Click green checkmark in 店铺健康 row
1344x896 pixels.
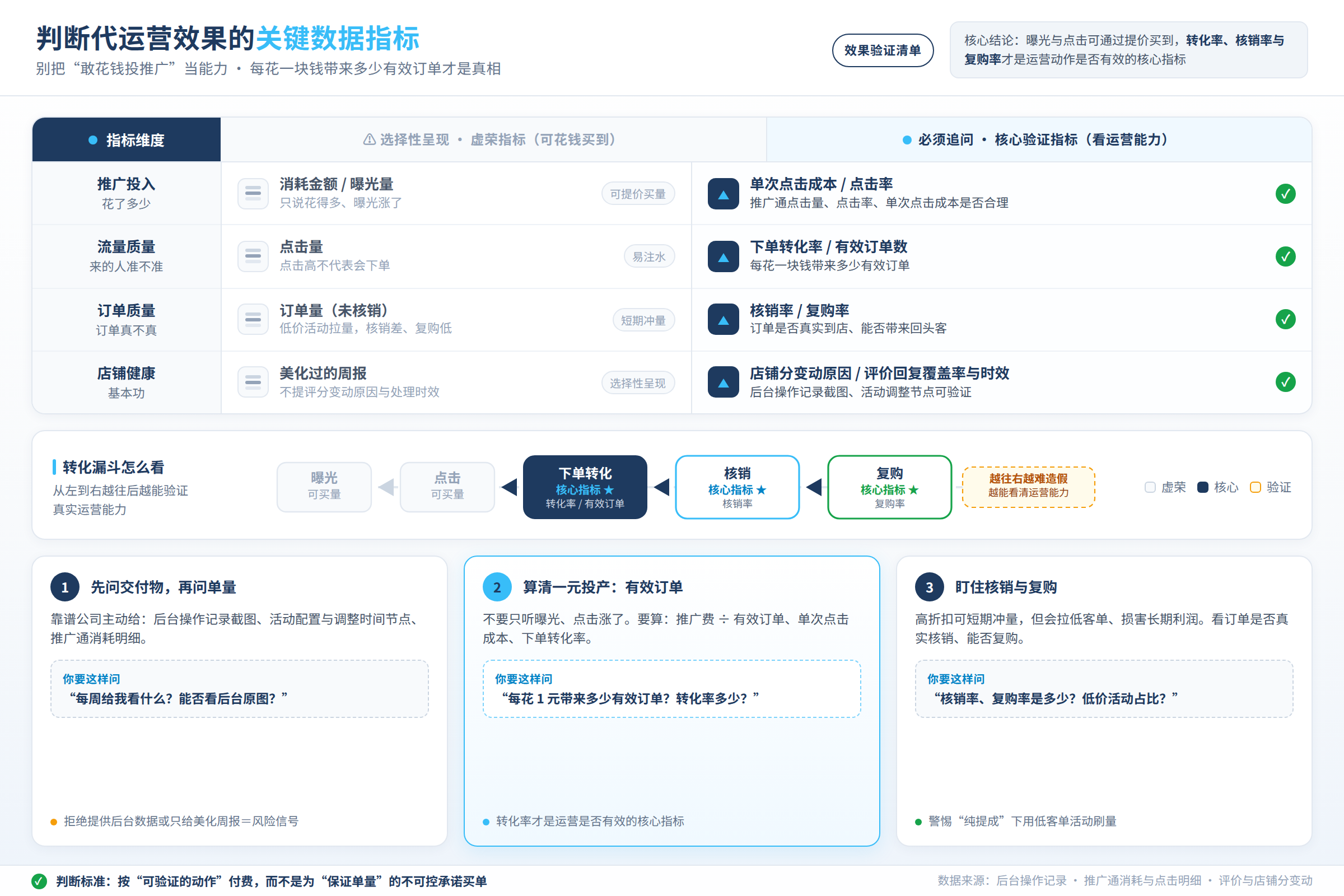[1286, 382]
